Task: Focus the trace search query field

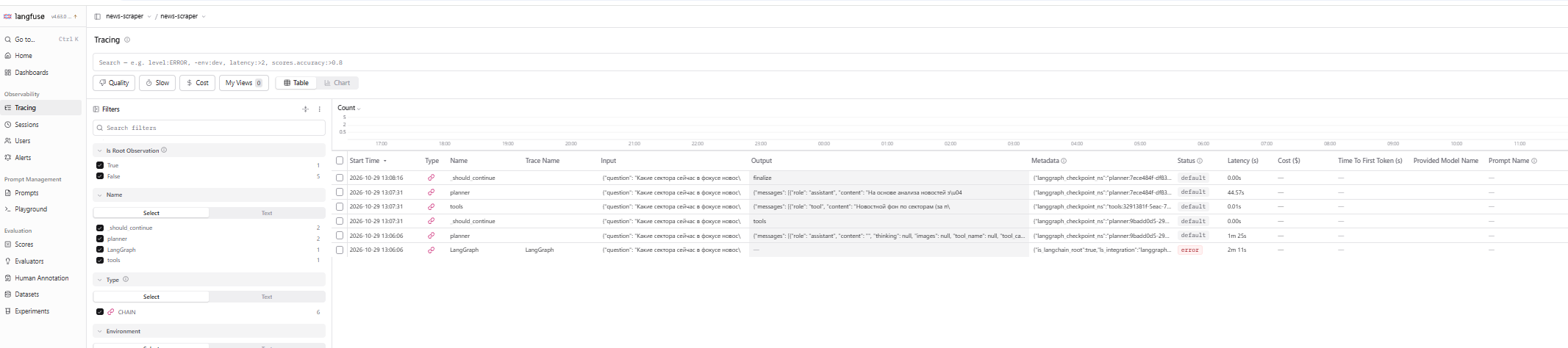Action: [x=830, y=62]
